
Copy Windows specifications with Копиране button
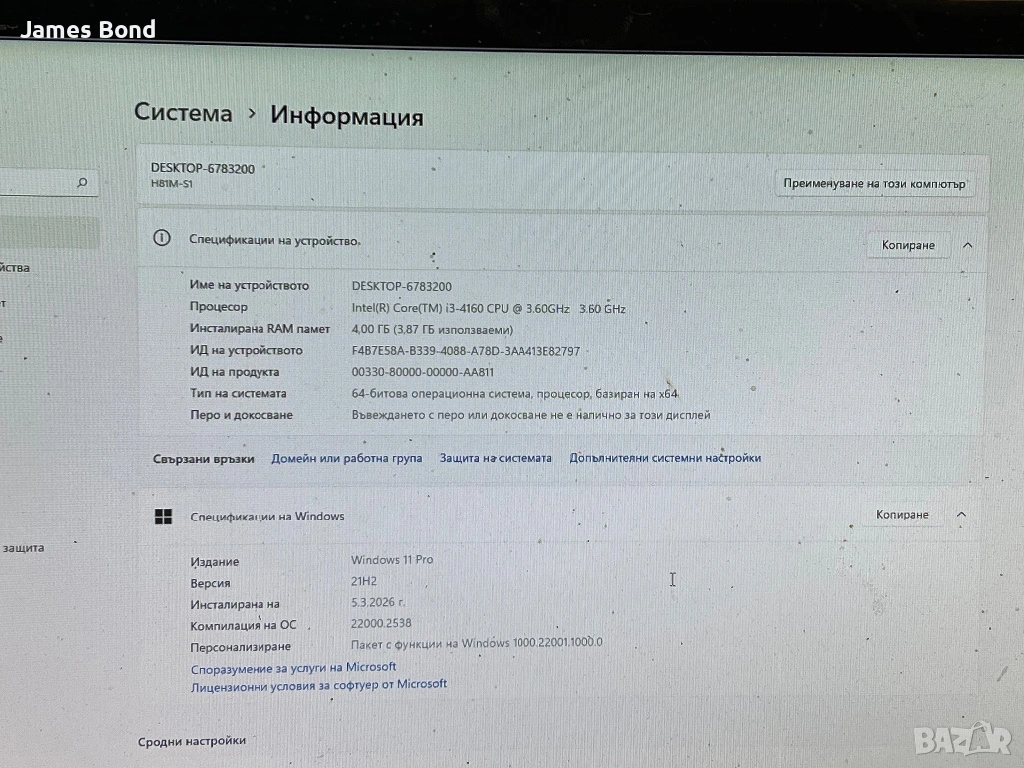point(902,515)
